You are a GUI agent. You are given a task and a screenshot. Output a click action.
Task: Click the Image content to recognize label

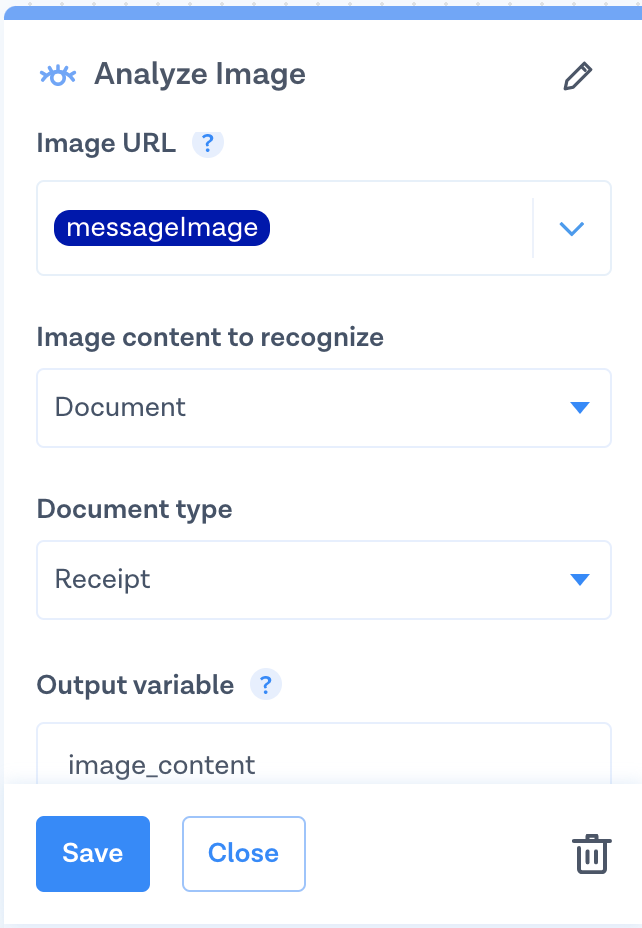210,337
